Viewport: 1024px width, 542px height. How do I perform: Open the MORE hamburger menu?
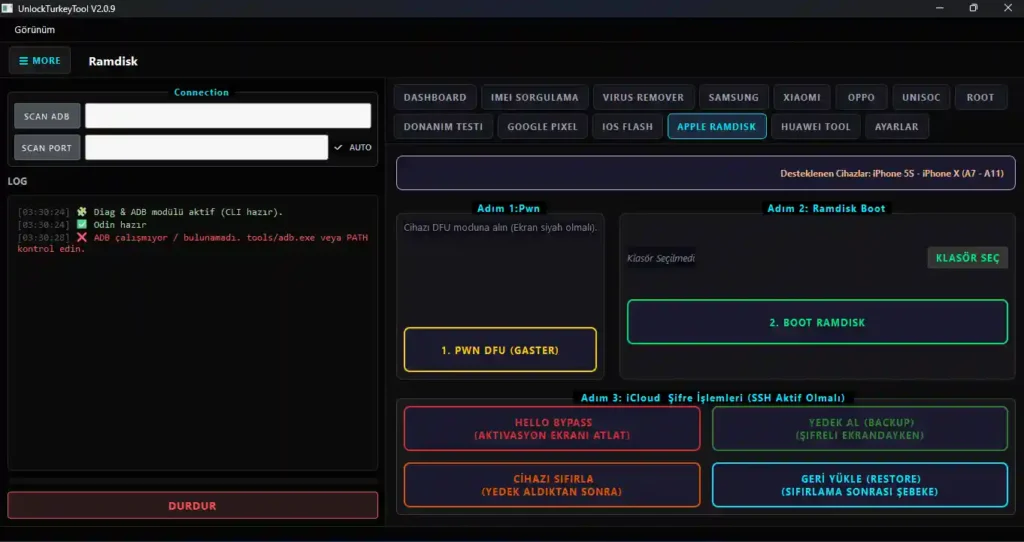point(40,61)
